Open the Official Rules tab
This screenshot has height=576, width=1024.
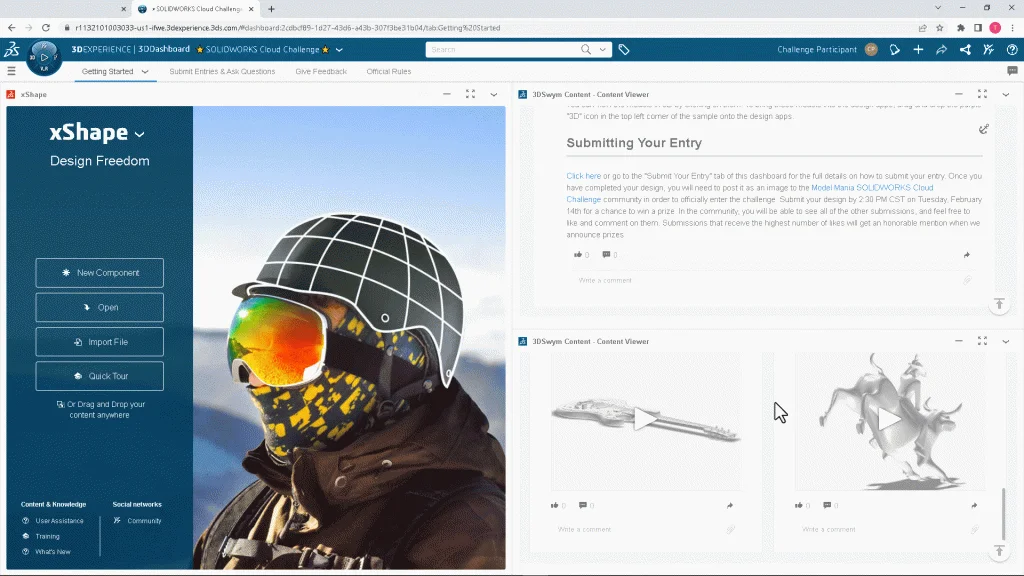pyautogui.click(x=388, y=71)
